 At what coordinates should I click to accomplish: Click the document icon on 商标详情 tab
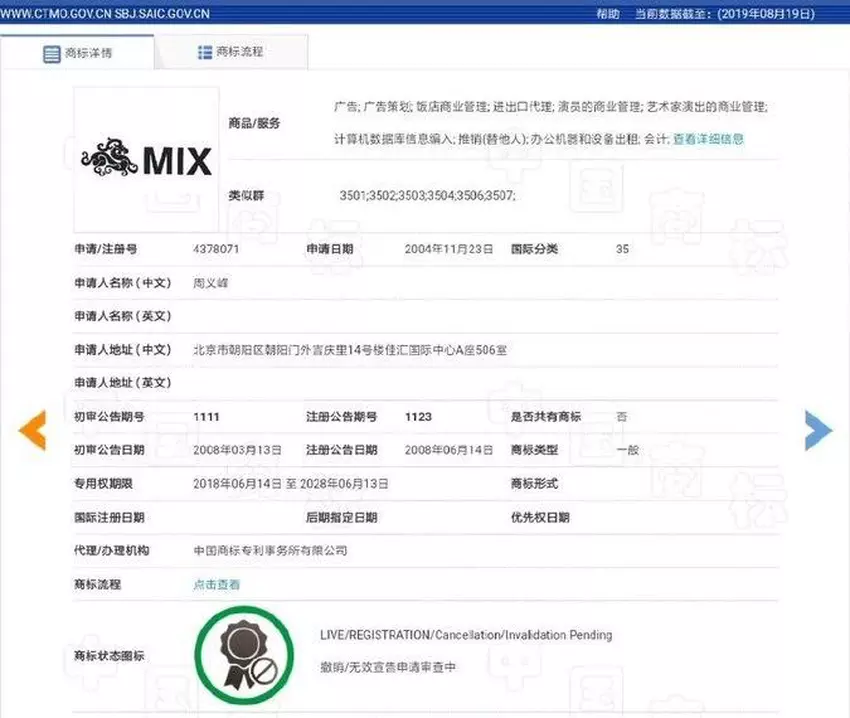pyautogui.click(x=51, y=53)
